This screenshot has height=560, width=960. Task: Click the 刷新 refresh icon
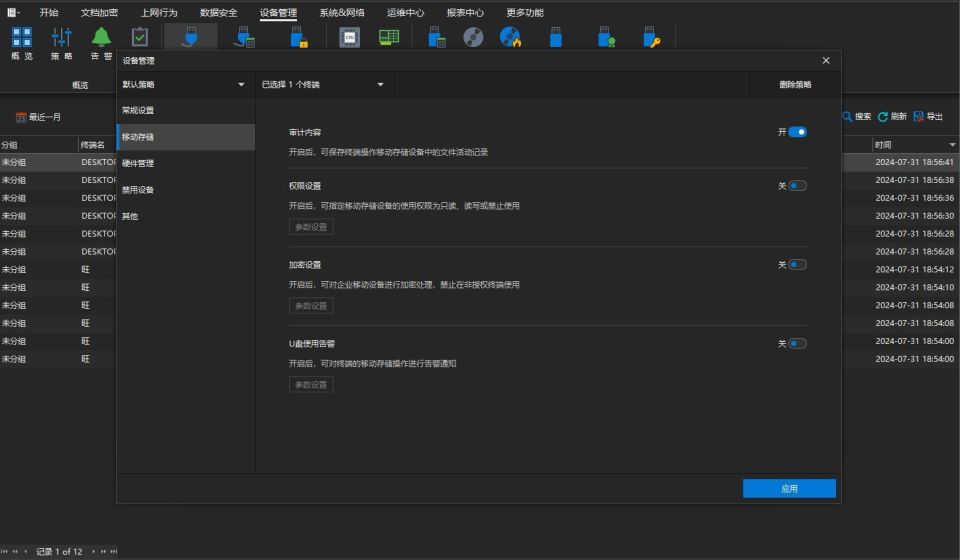pos(883,116)
